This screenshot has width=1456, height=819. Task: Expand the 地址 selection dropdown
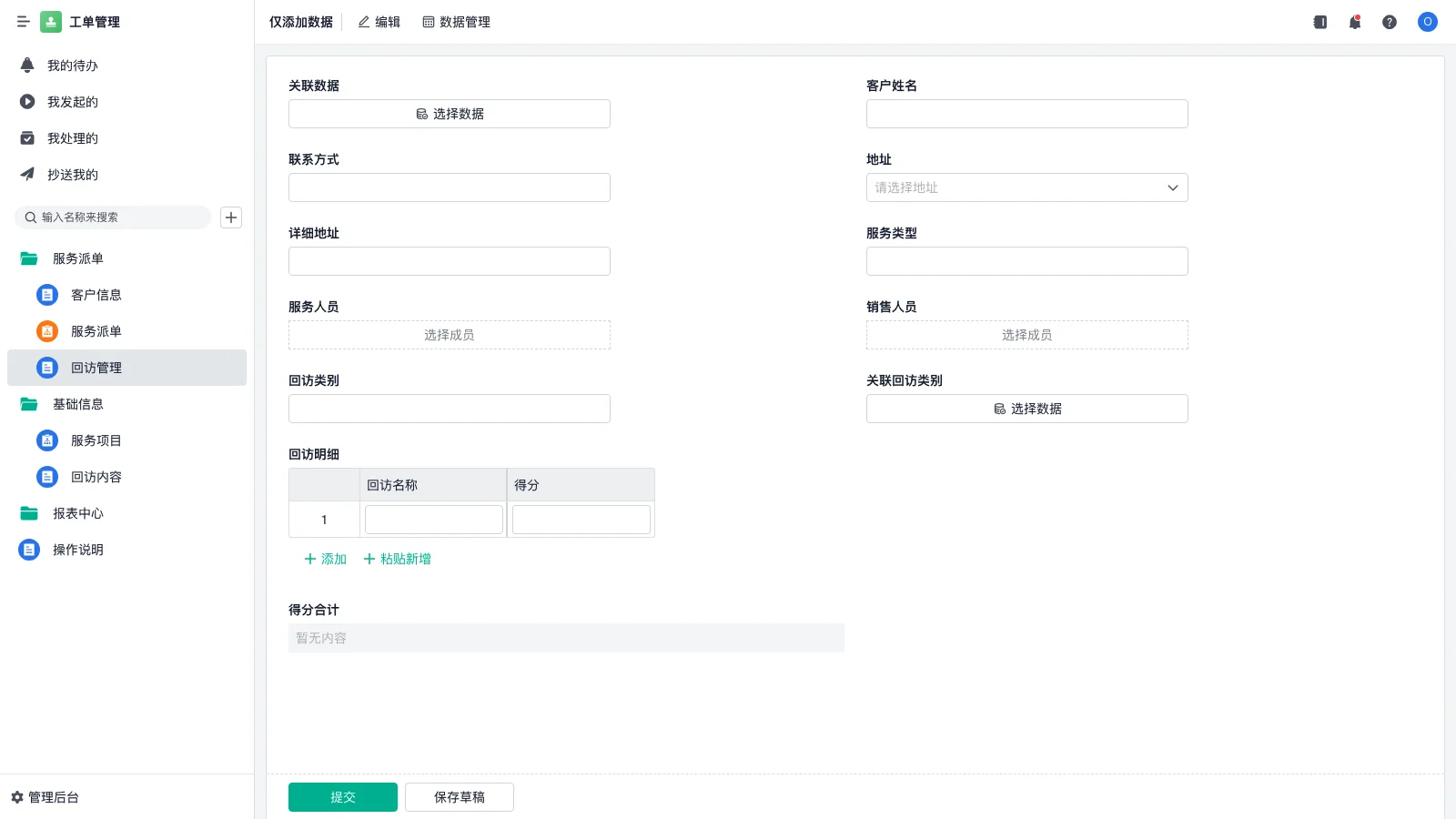pyautogui.click(x=1172, y=187)
